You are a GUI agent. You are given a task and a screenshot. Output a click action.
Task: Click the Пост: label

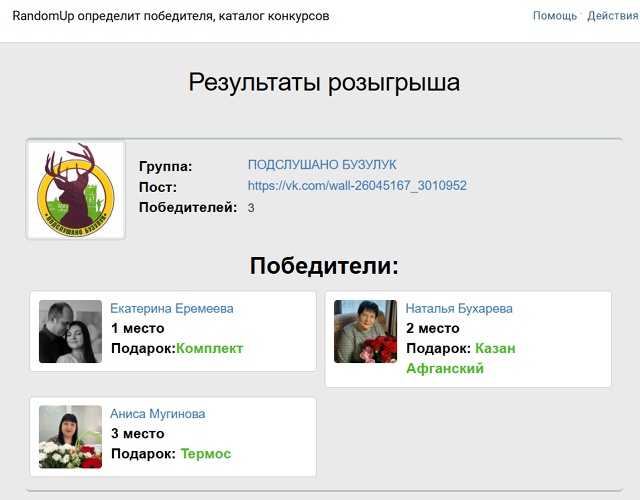158,187
